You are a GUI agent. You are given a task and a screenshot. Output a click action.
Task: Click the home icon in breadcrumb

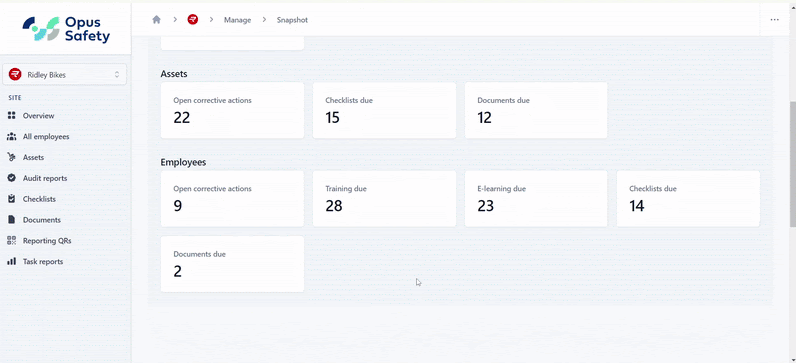[156, 20]
